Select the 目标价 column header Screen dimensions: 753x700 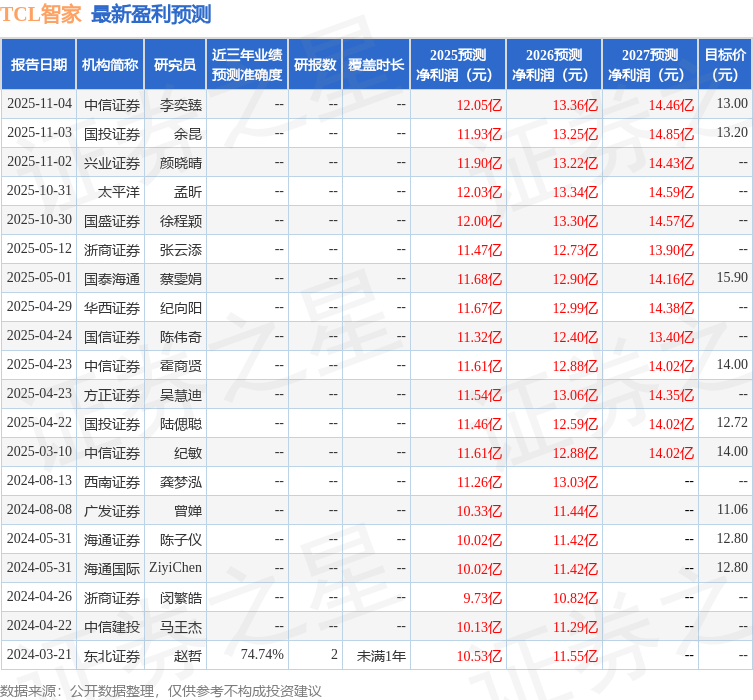click(725, 65)
